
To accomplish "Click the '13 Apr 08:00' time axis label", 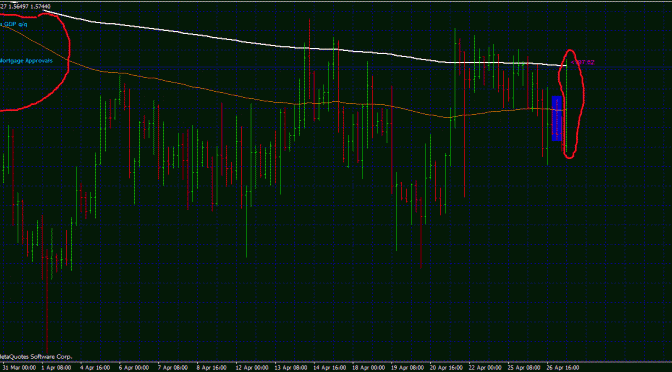I will 291,368.
